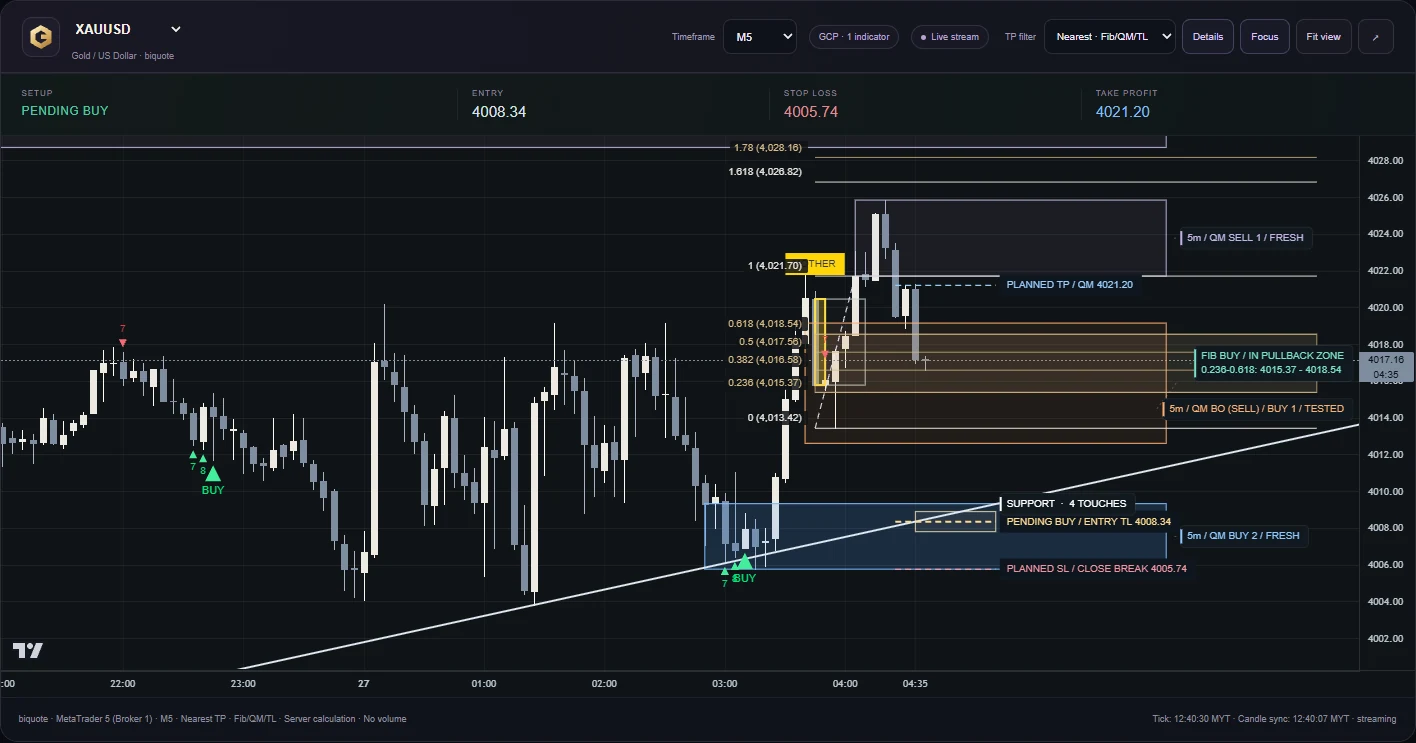Click the Focus button
The image size is (1416, 743).
click(1265, 37)
